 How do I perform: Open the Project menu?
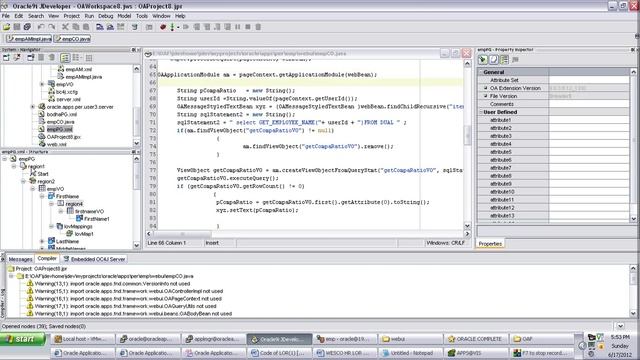[x=71, y=16]
